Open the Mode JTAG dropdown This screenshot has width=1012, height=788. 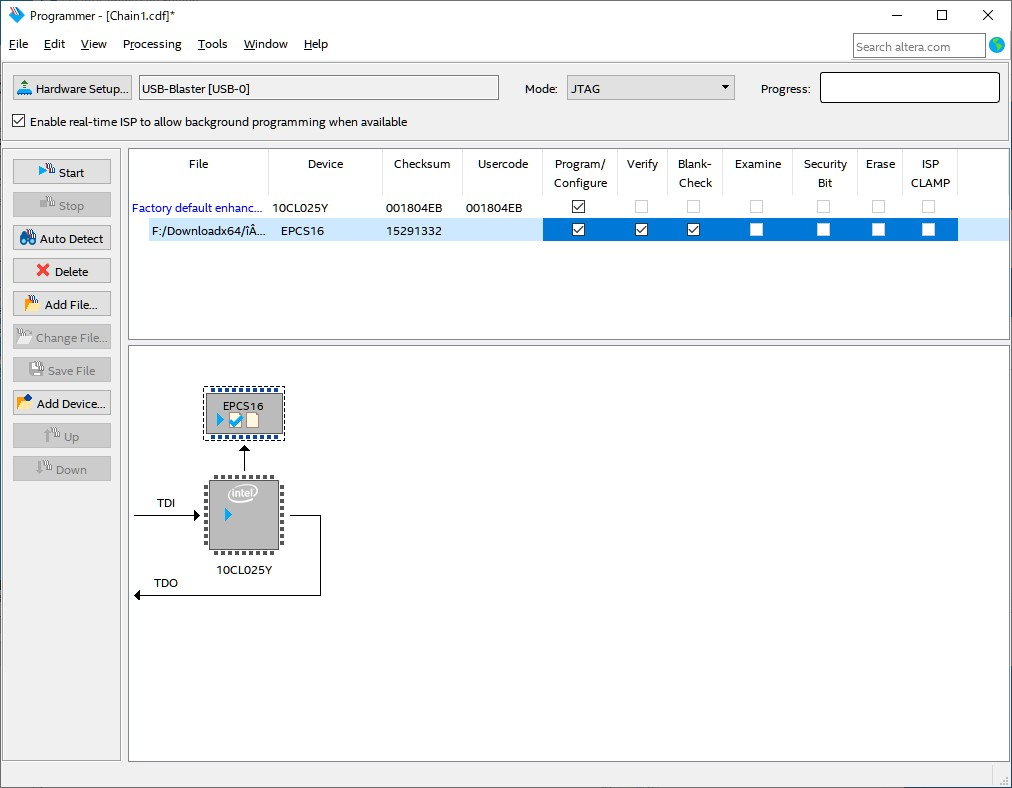(651, 88)
